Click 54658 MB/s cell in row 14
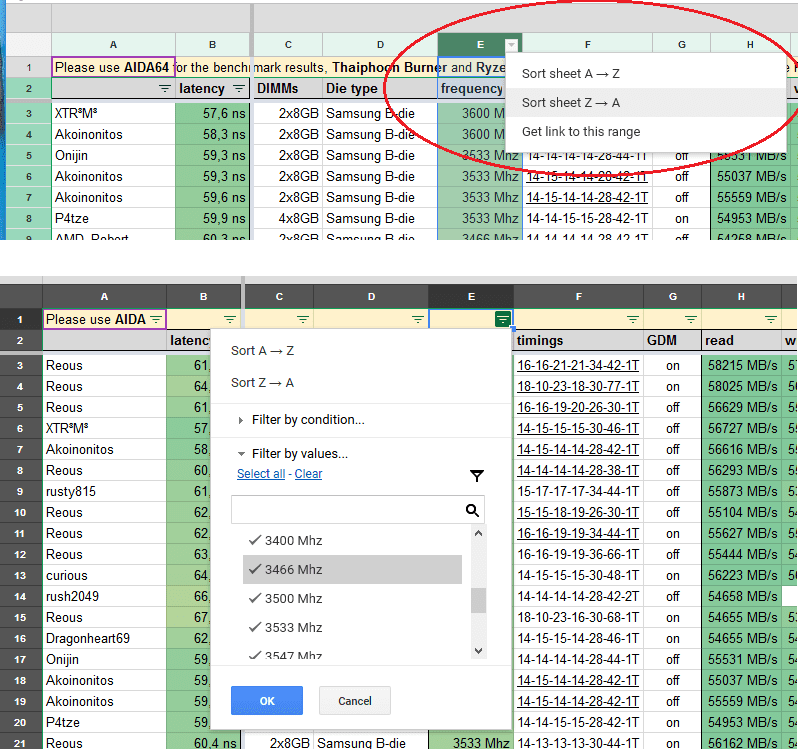The width and height of the screenshot is (798, 750). [742, 596]
